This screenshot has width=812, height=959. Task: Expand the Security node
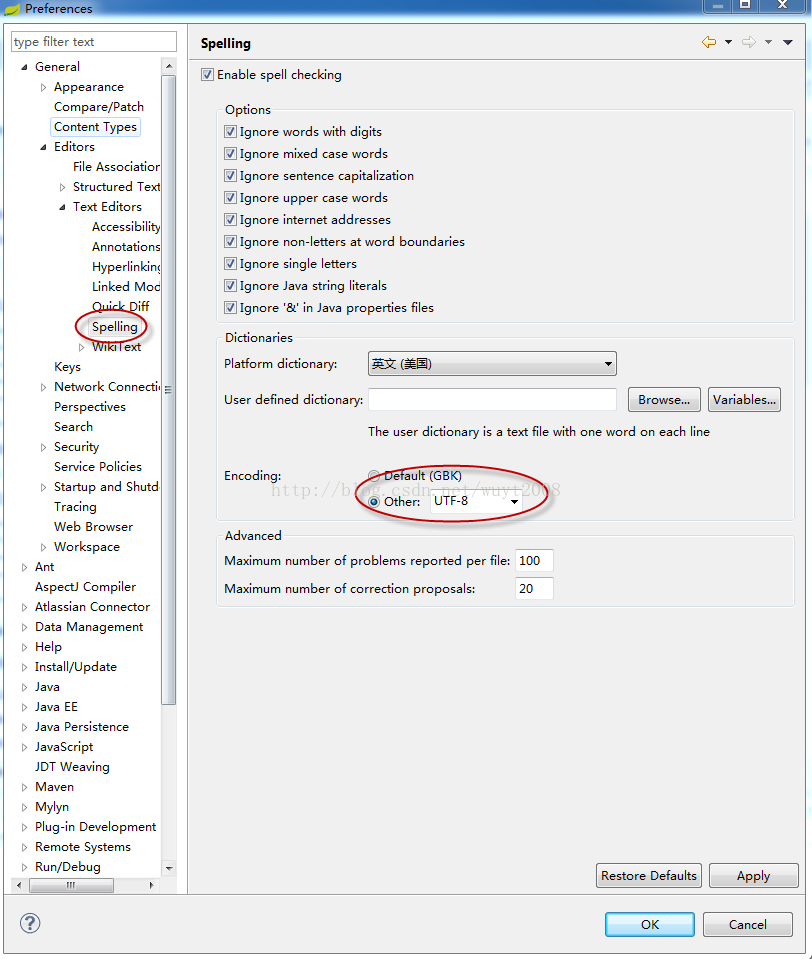(x=43, y=447)
